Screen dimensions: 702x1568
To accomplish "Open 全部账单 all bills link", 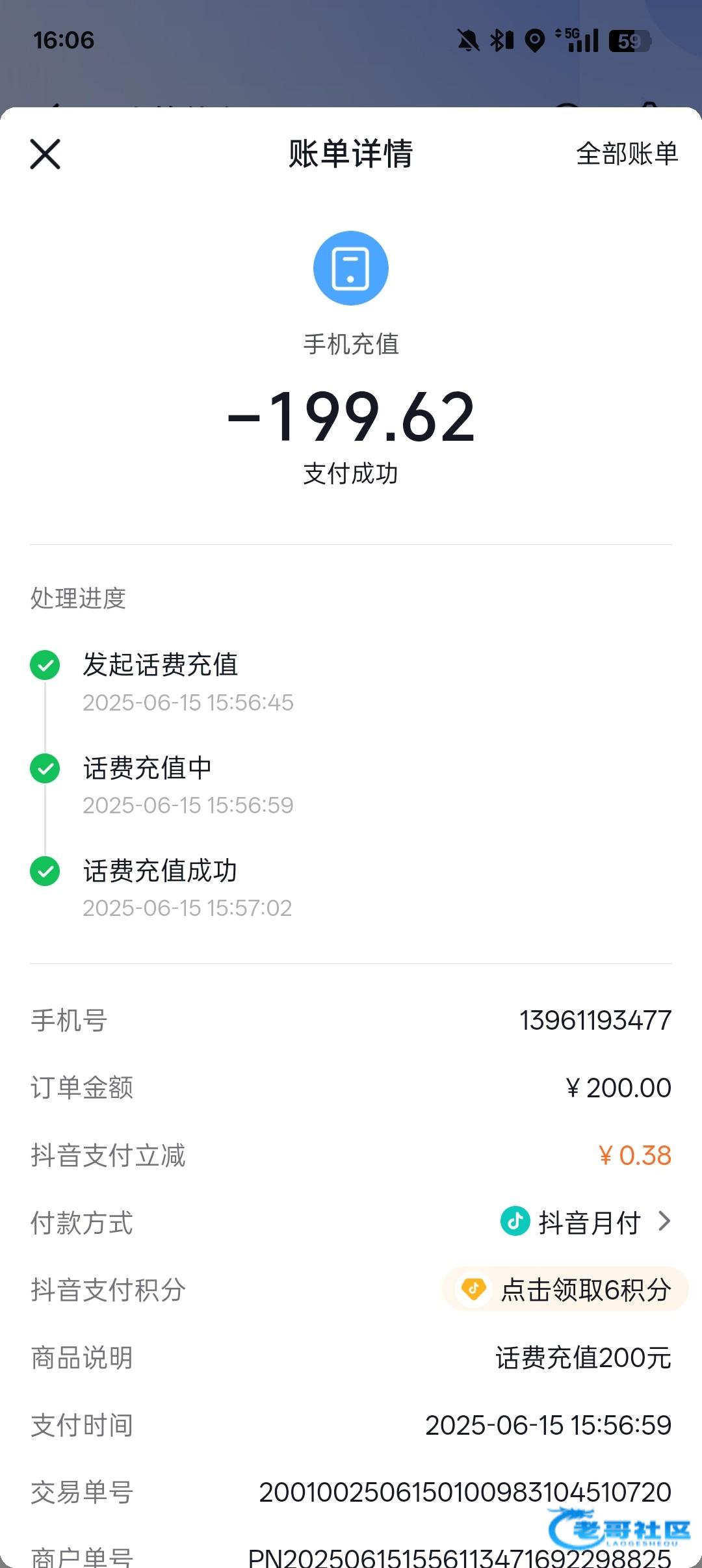I will 627,154.
